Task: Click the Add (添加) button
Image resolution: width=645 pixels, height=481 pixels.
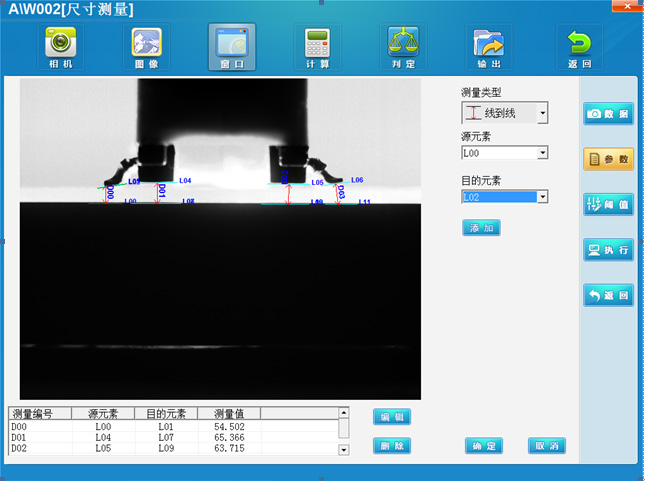Action: tap(481, 228)
